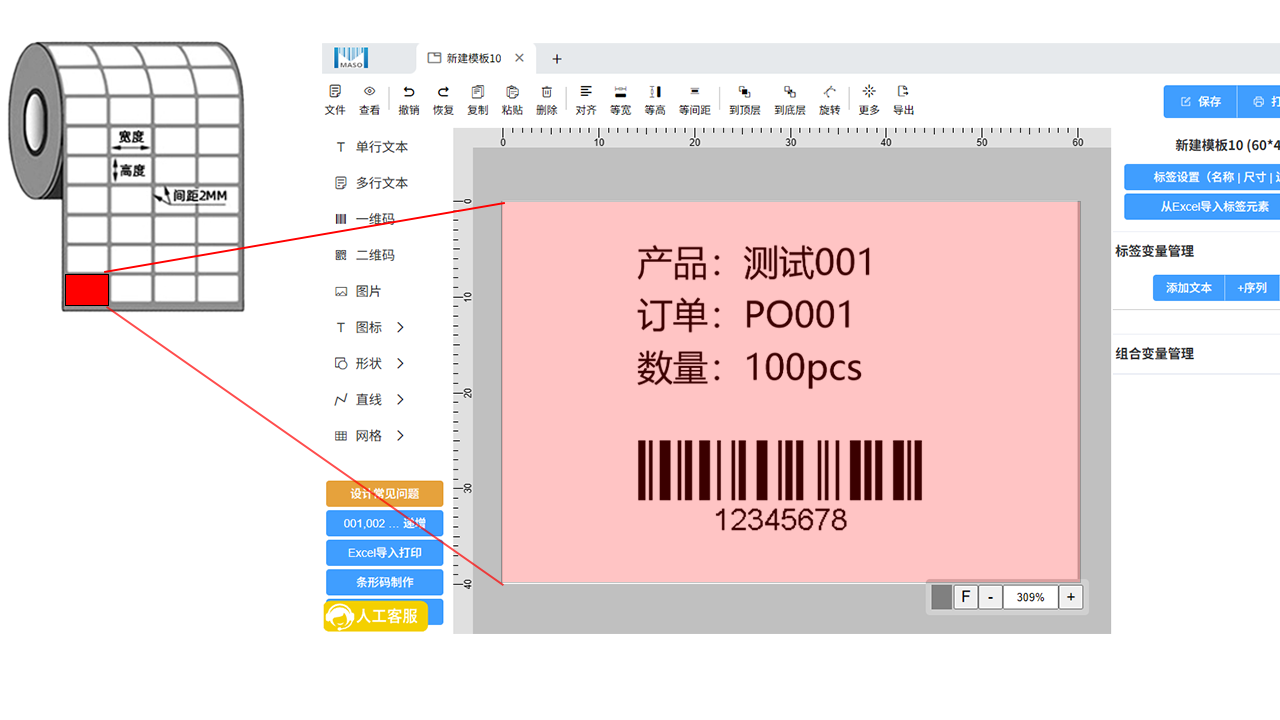Close the 新建模板10 tab
Viewport: 1280px width, 720px height.
coord(517,58)
